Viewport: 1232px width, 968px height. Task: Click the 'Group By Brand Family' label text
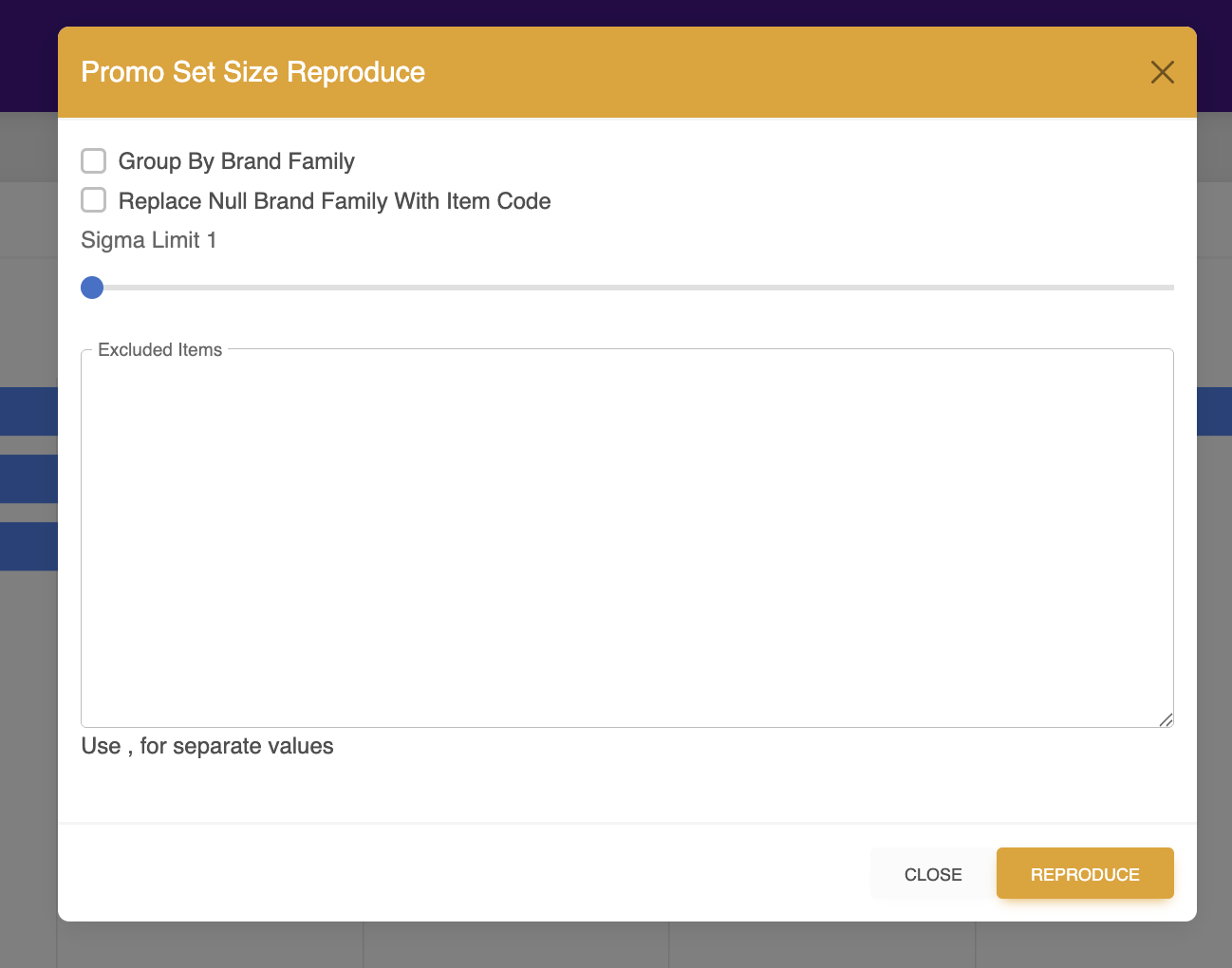236,161
